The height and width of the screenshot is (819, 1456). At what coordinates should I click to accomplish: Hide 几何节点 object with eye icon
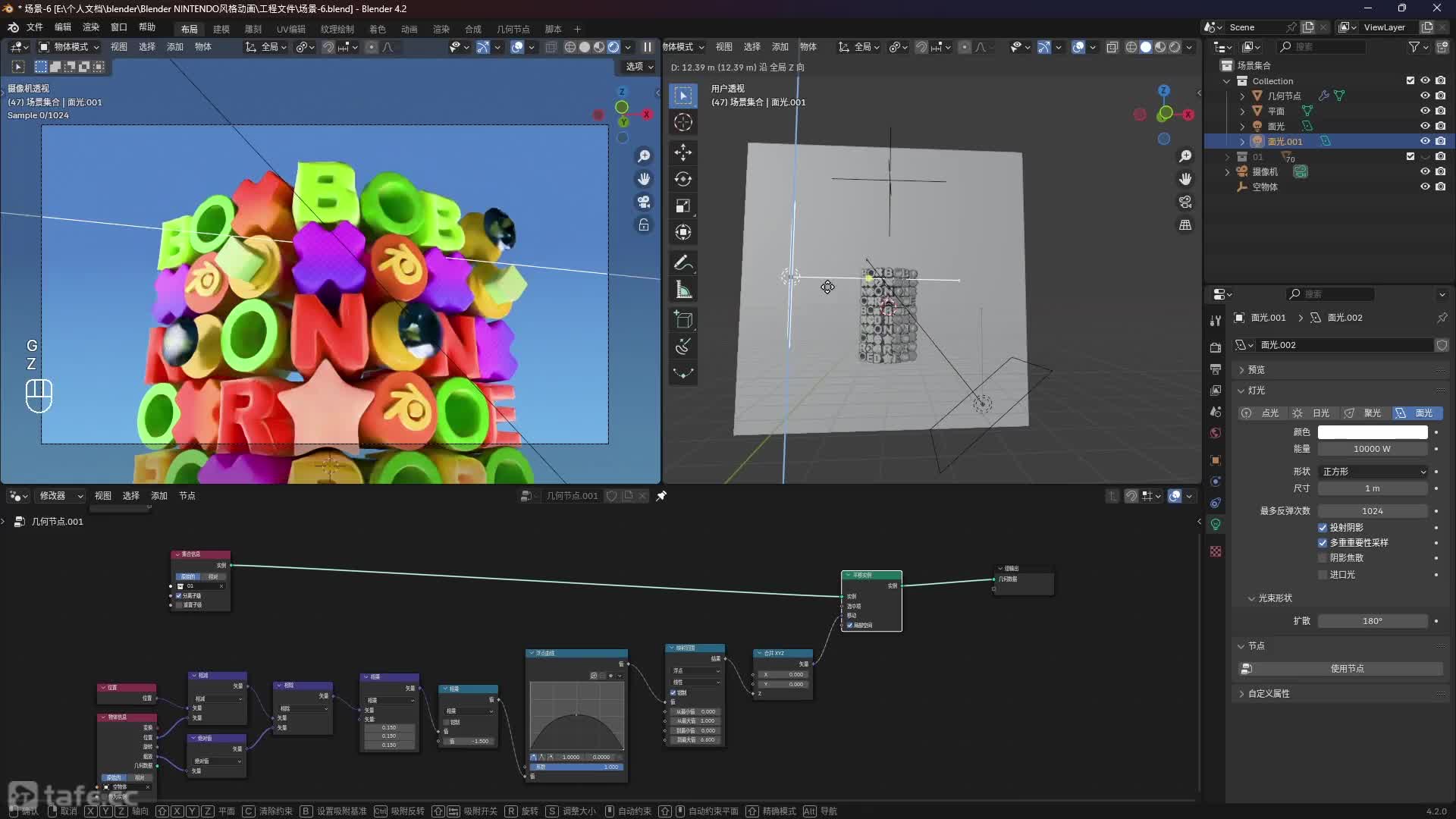(1425, 96)
